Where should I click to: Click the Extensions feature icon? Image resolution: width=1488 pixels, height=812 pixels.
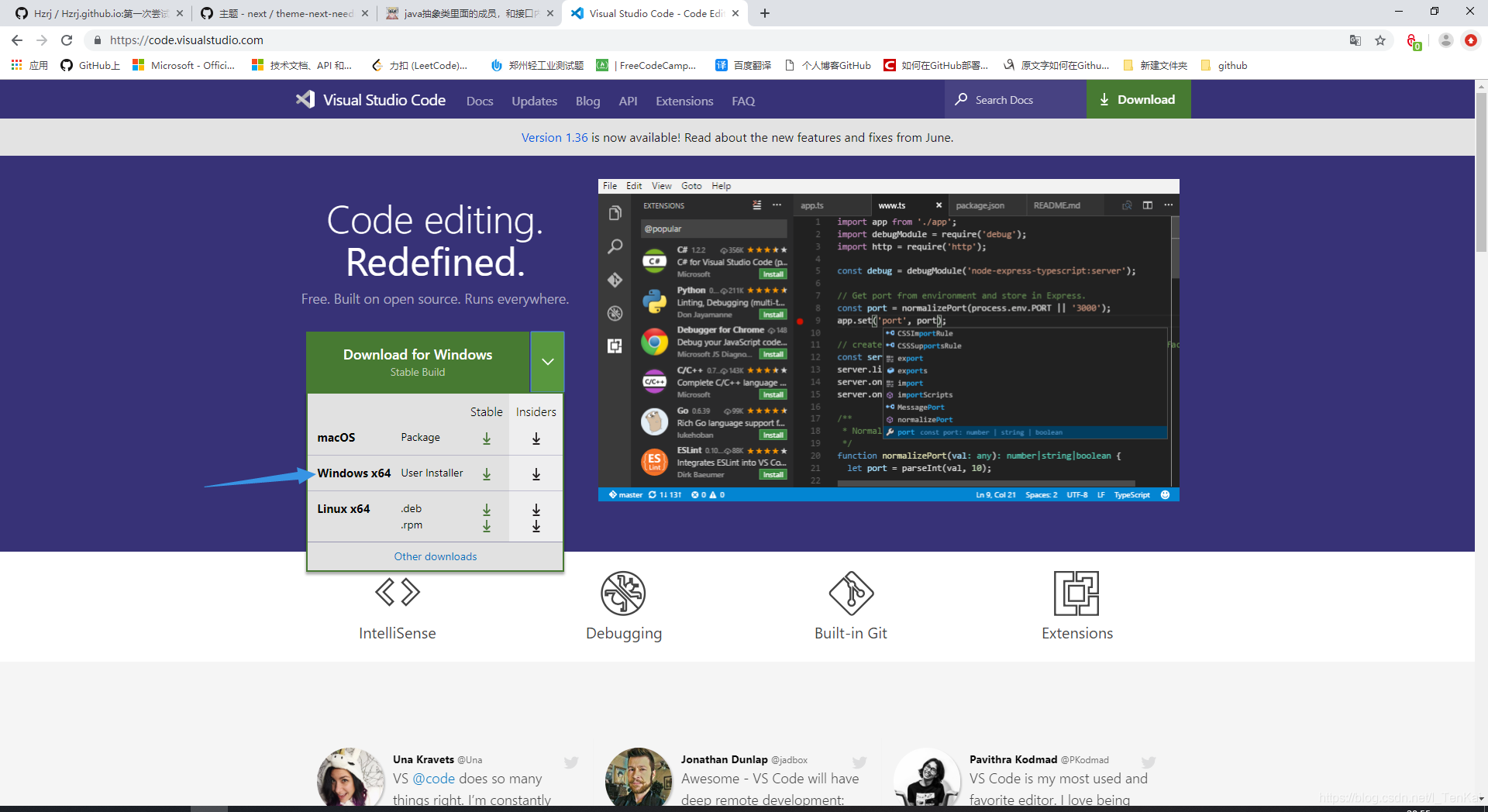coord(1076,594)
